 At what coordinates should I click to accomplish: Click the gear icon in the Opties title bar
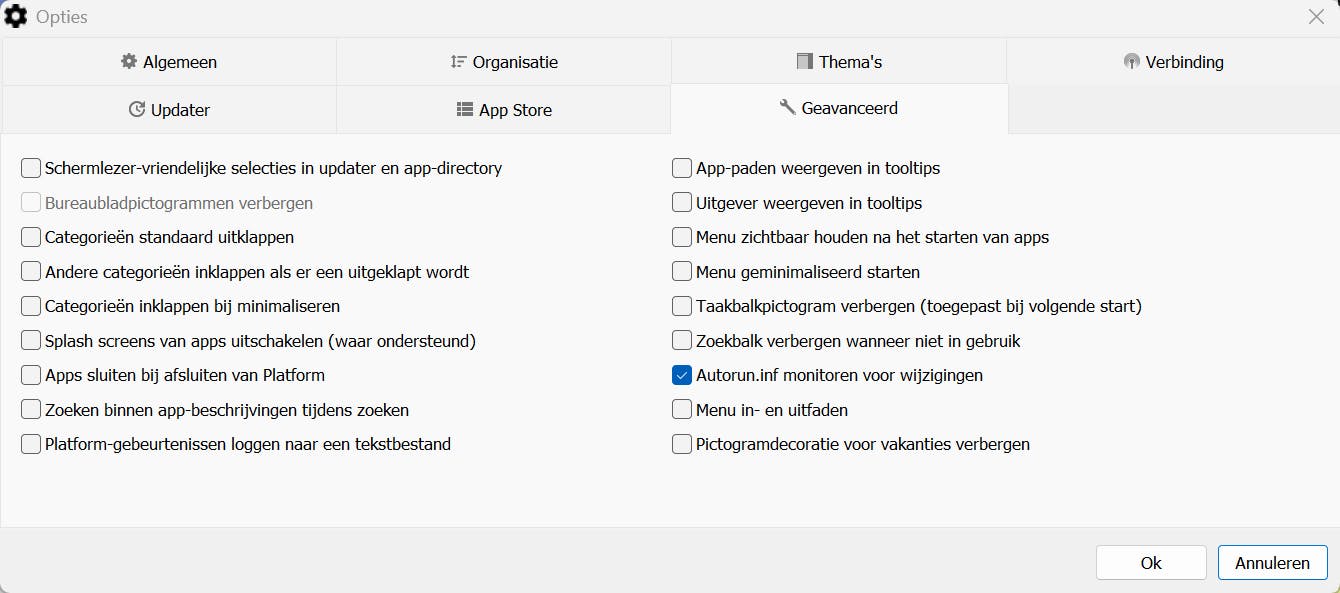(x=16, y=16)
